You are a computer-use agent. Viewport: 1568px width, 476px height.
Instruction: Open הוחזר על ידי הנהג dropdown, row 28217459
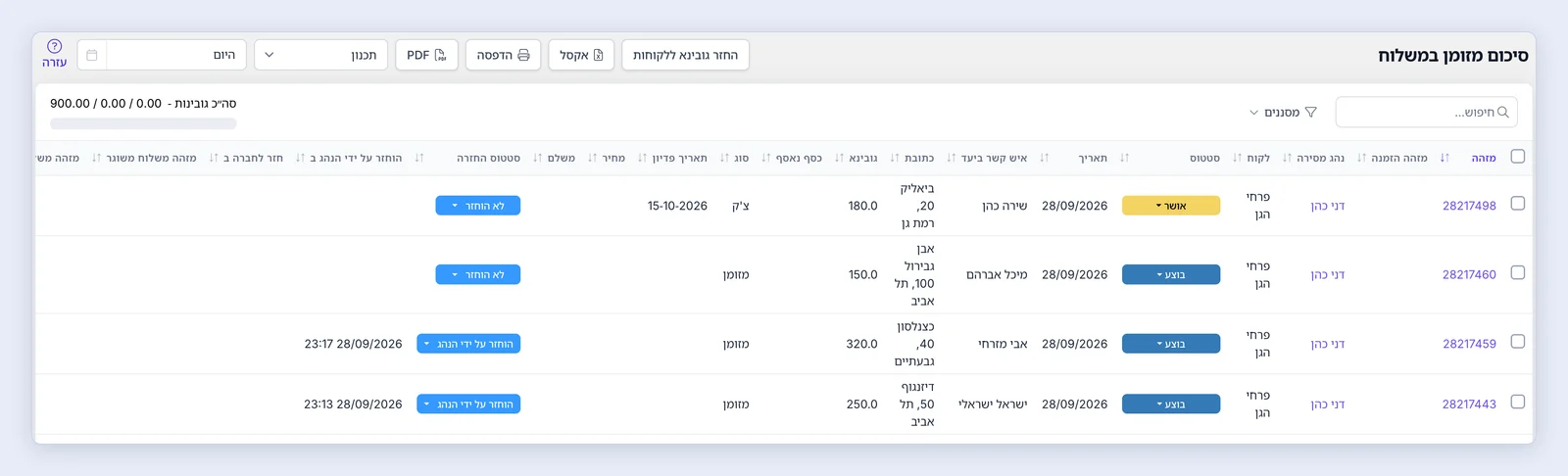[x=468, y=344]
